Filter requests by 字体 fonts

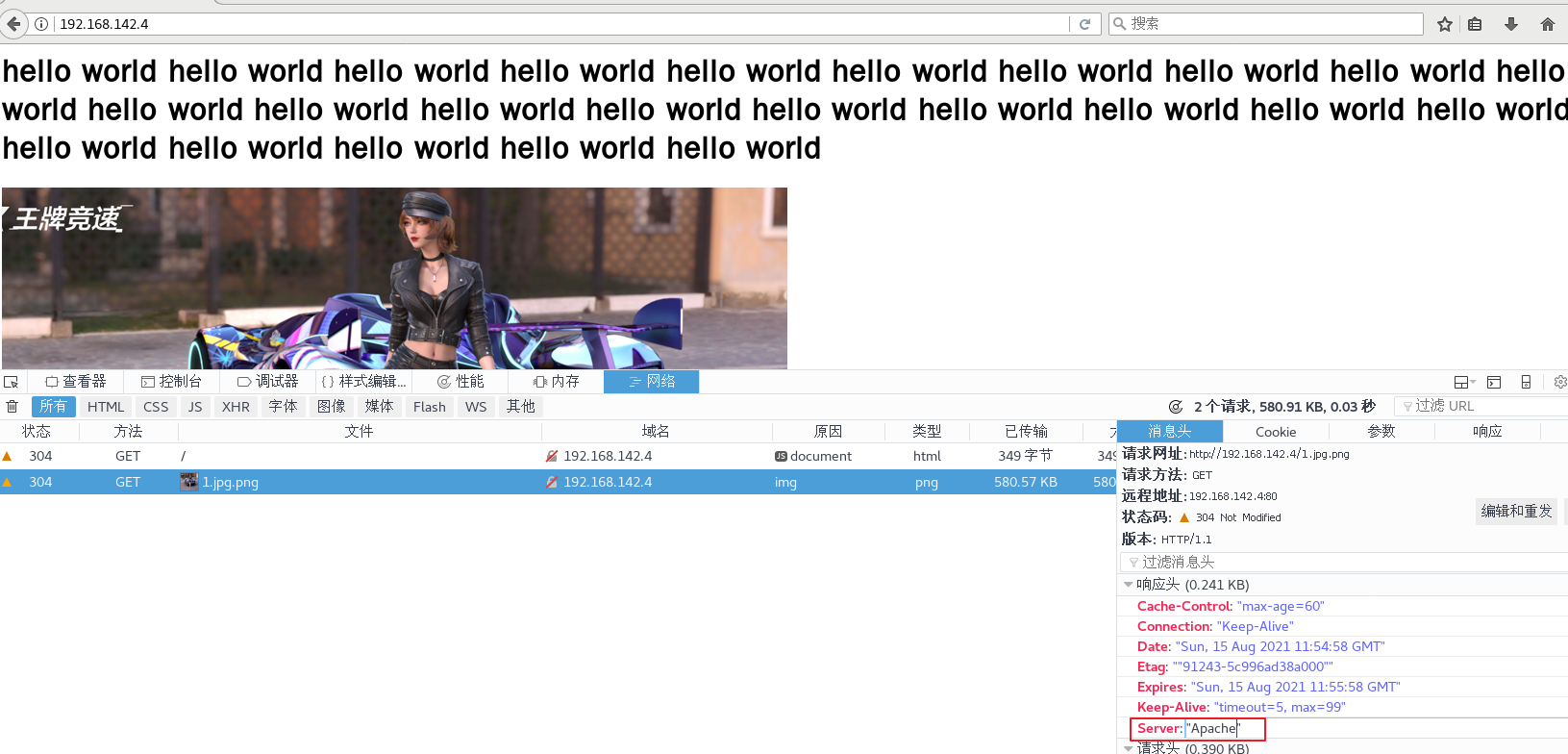283,407
